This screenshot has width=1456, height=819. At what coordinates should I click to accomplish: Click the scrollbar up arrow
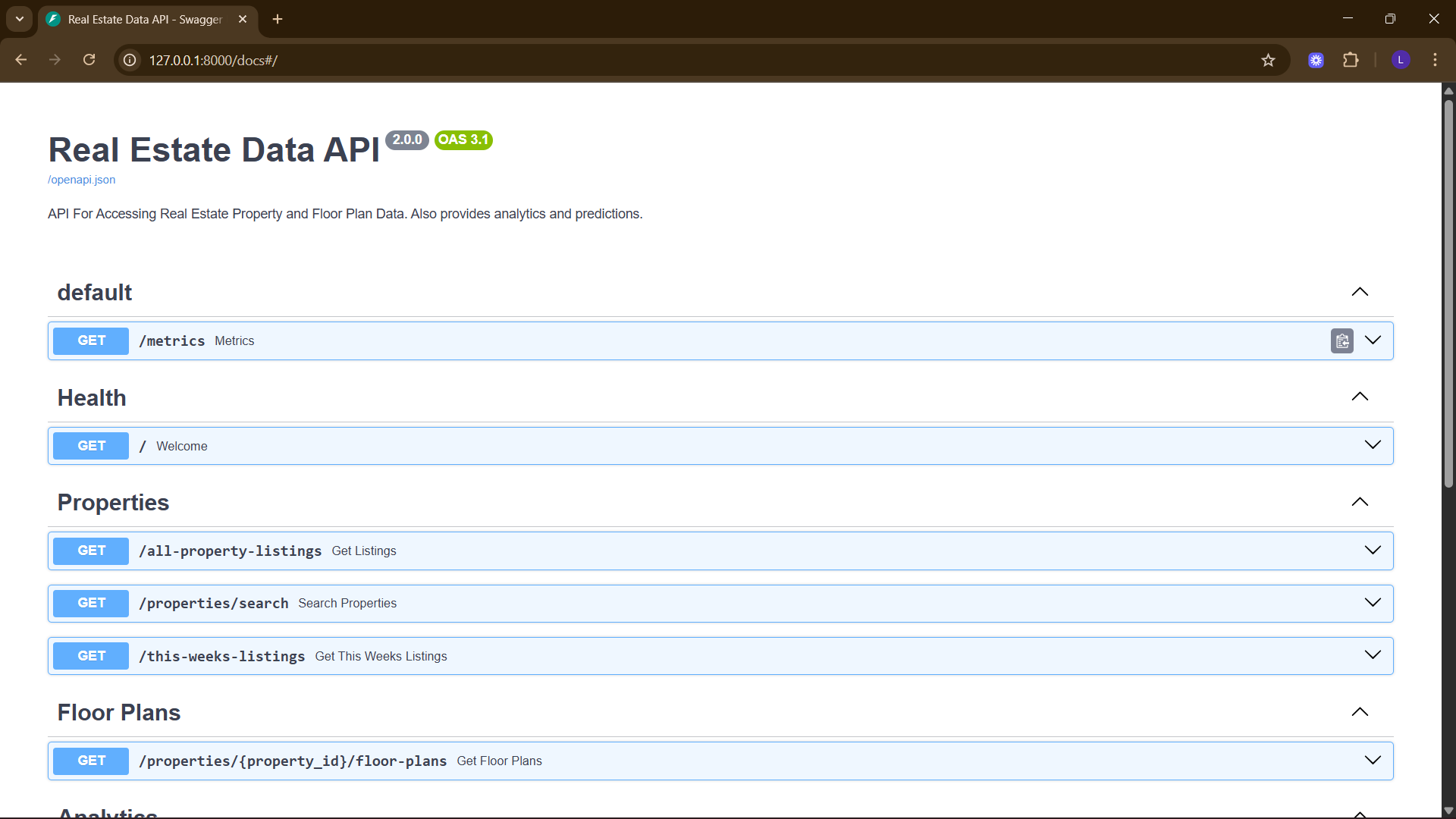pyautogui.click(x=1448, y=90)
